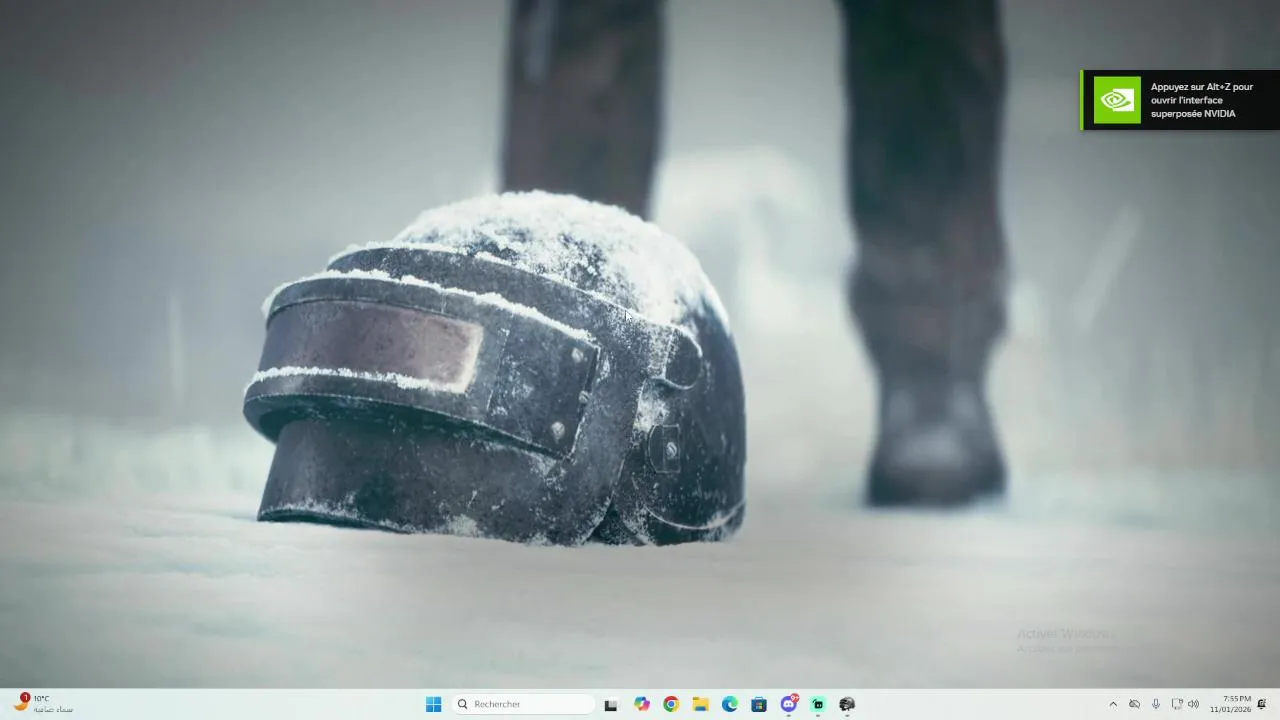
Task: Click the NVIDIA overlay notification logo
Action: (1117, 100)
